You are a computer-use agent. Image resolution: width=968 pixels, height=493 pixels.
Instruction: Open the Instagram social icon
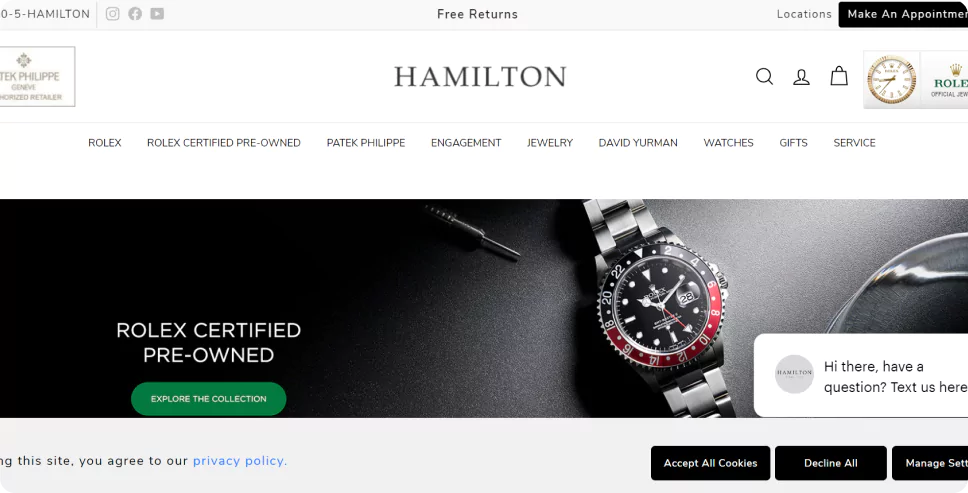112,14
